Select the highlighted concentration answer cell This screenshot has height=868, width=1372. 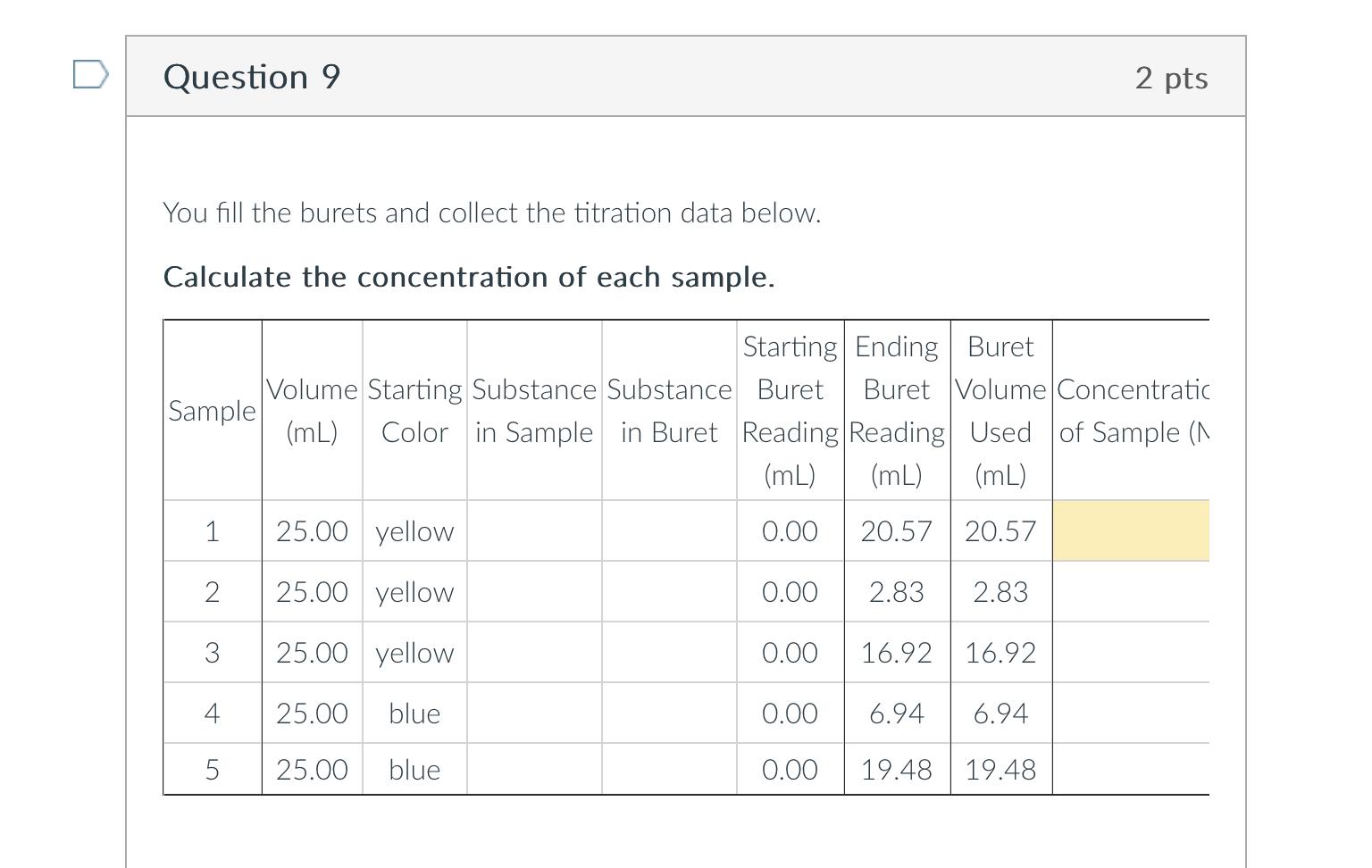[x=1131, y=530]
